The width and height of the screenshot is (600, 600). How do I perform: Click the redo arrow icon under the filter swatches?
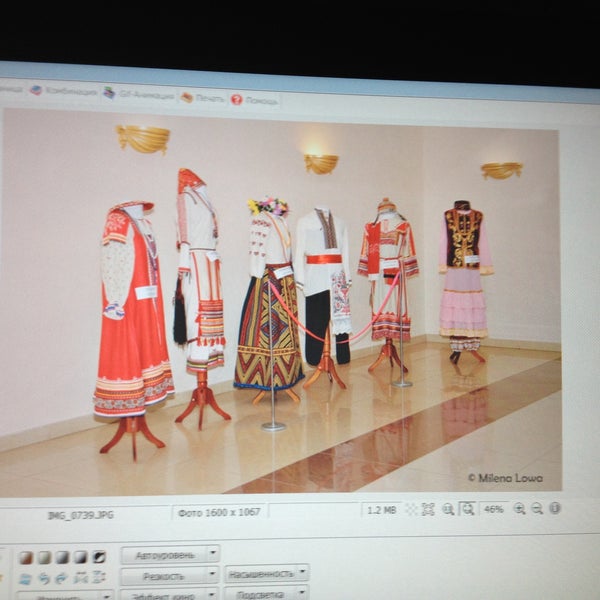[63, 578]
